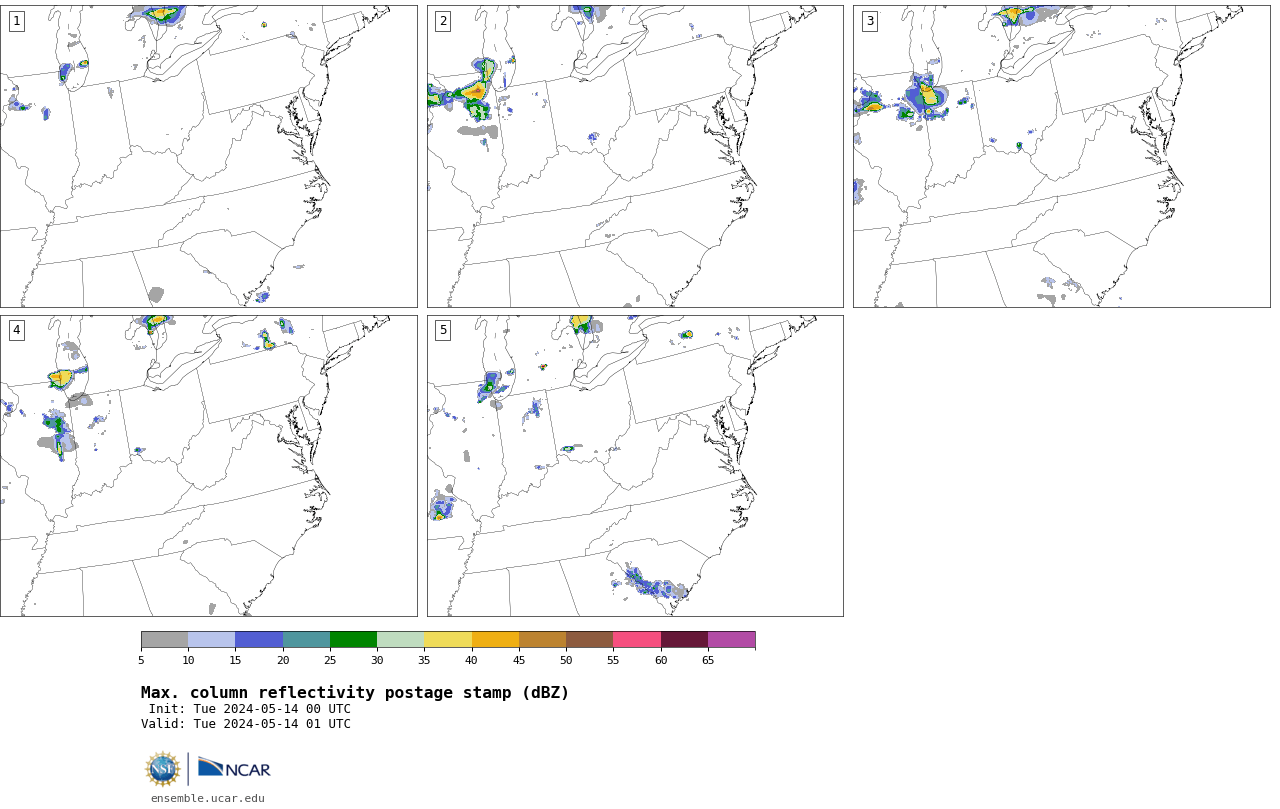Open ensemble member 5 map panel

(635, 466)
